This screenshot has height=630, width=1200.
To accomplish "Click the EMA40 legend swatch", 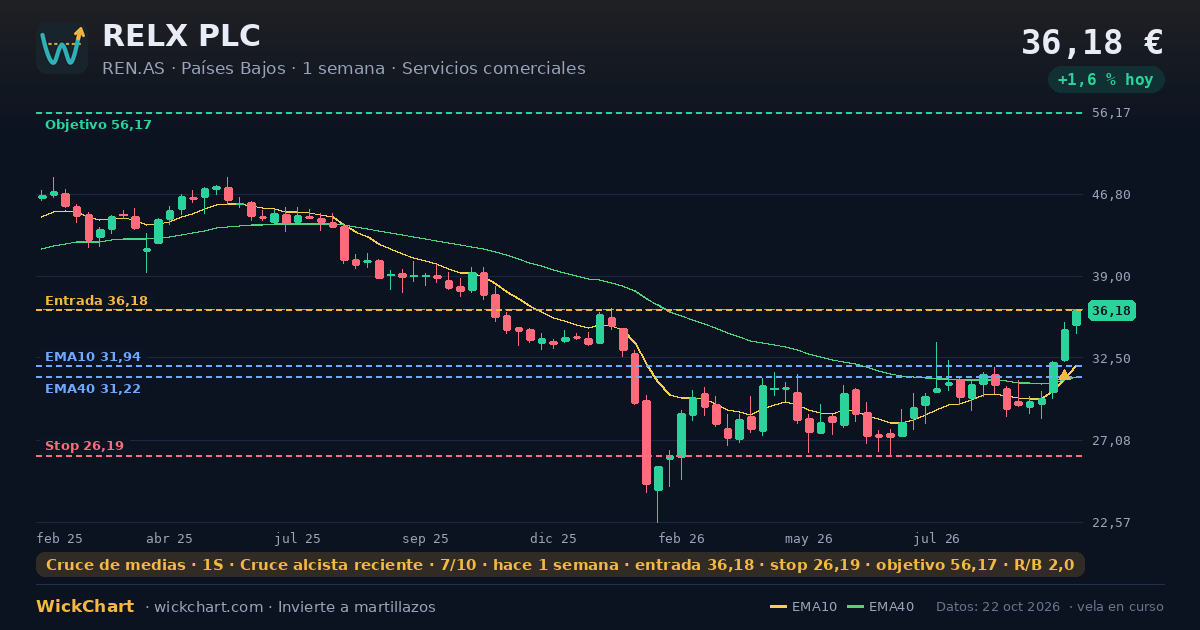I will (x=855, y=607).
